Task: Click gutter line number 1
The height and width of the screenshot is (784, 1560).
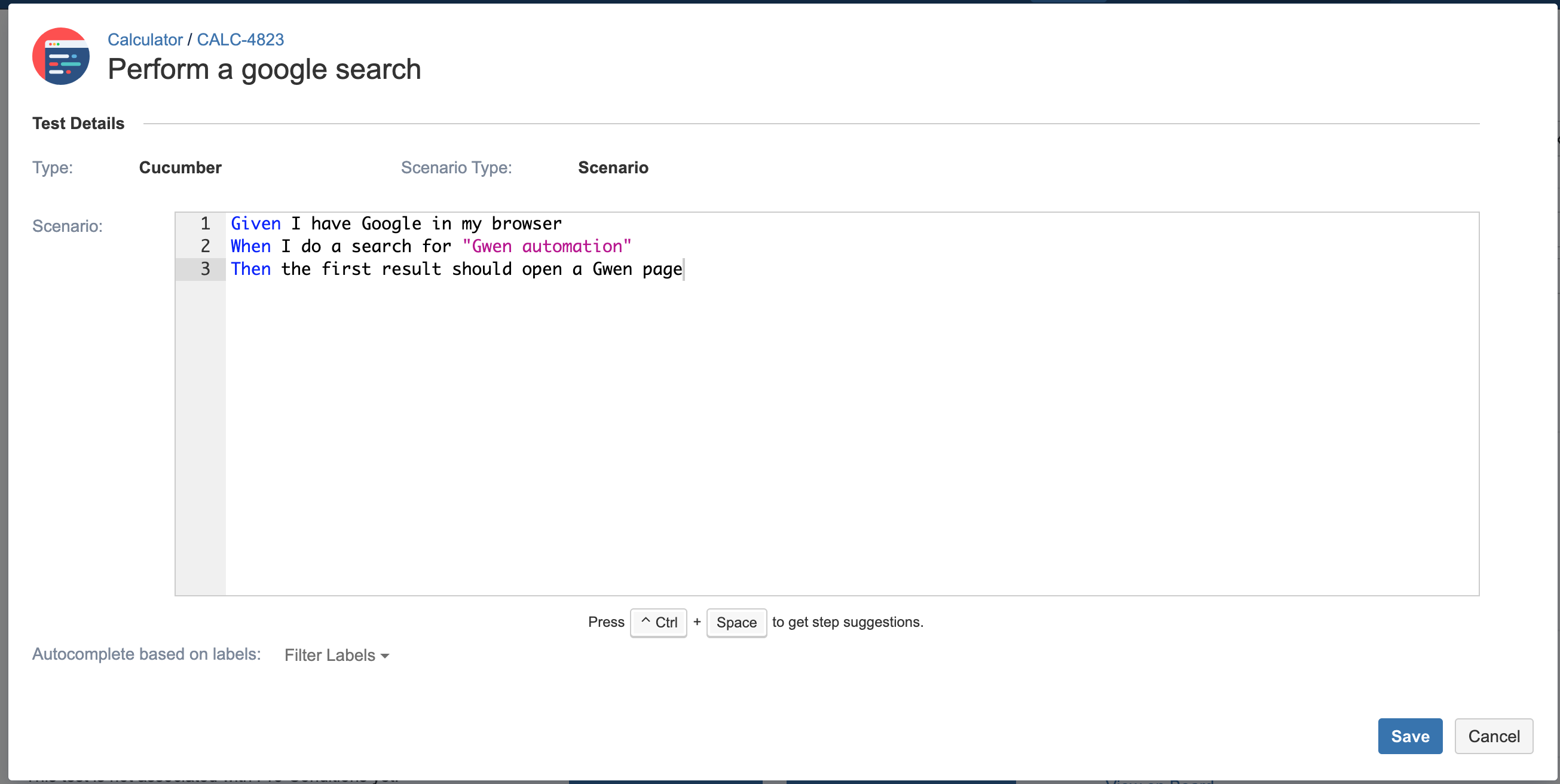Action: [205, 223]
